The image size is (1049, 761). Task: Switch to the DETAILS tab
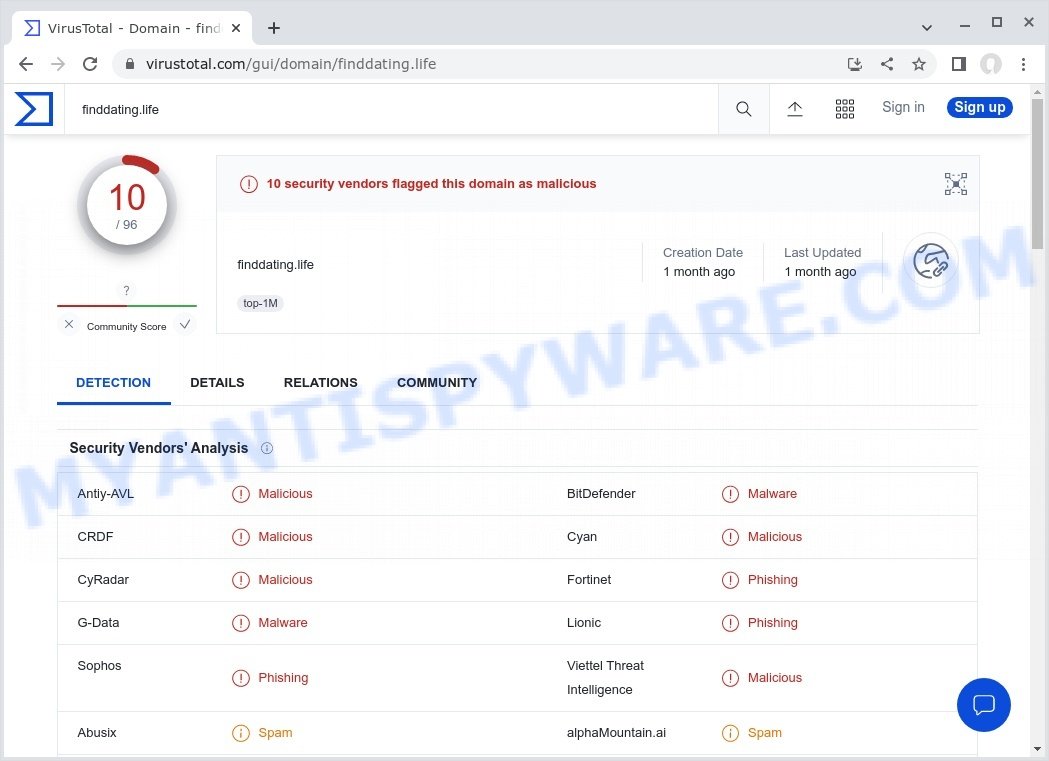pos(217,383)
